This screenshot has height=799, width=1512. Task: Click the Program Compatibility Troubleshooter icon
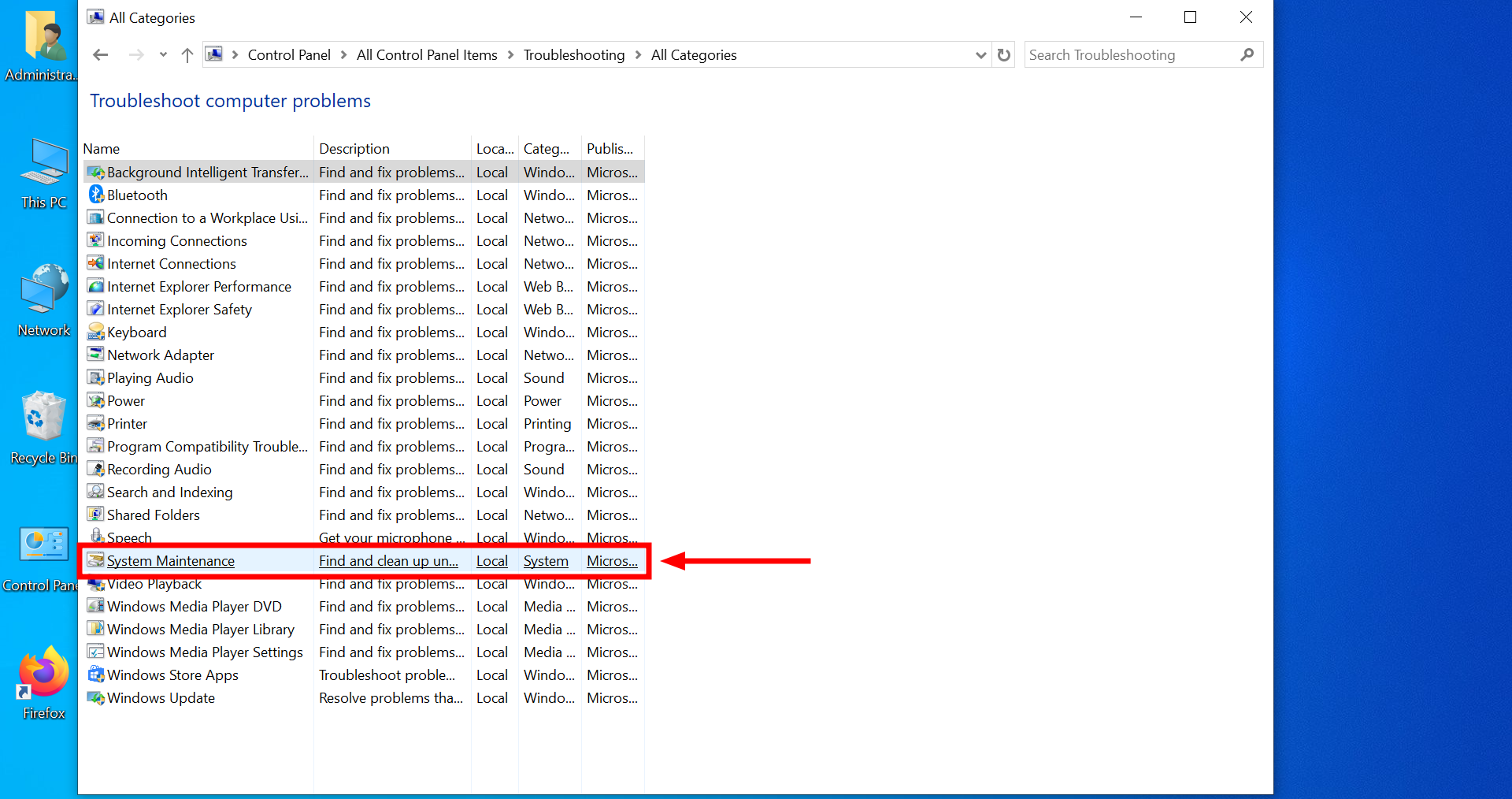[96, 446]
